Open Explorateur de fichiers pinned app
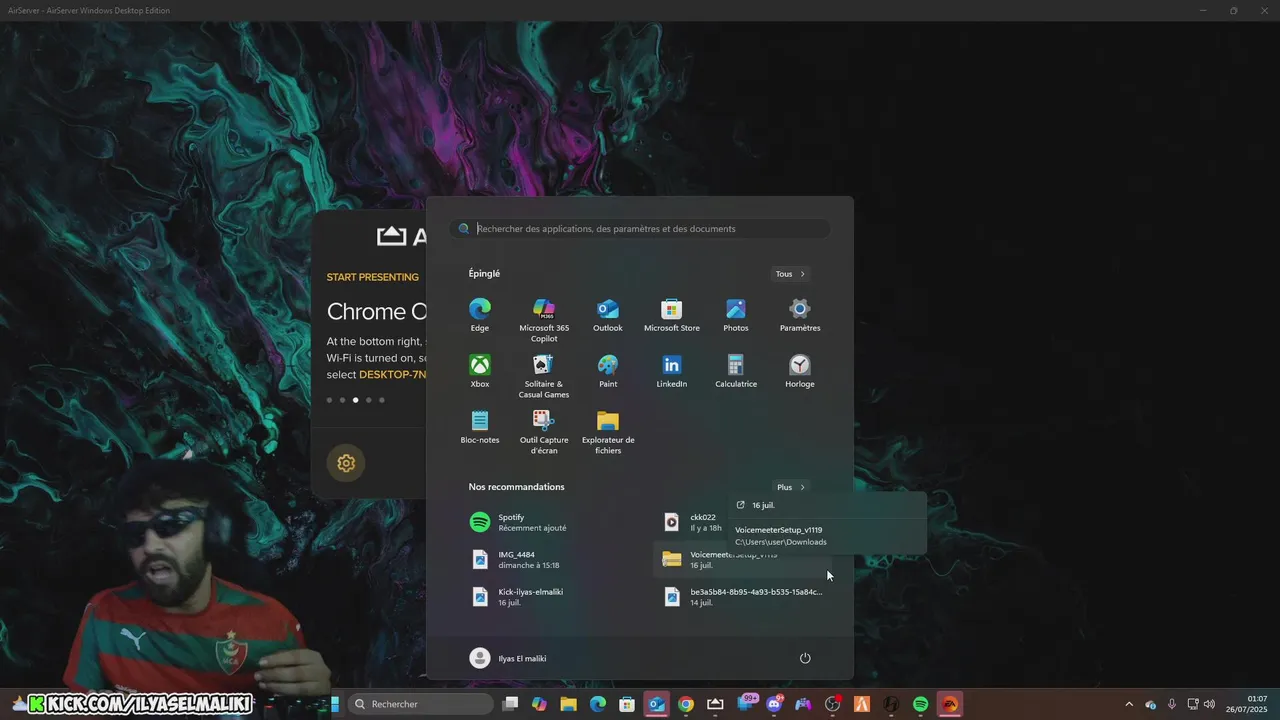This screenshot has width=1280, height=720. tap(608, 432)
